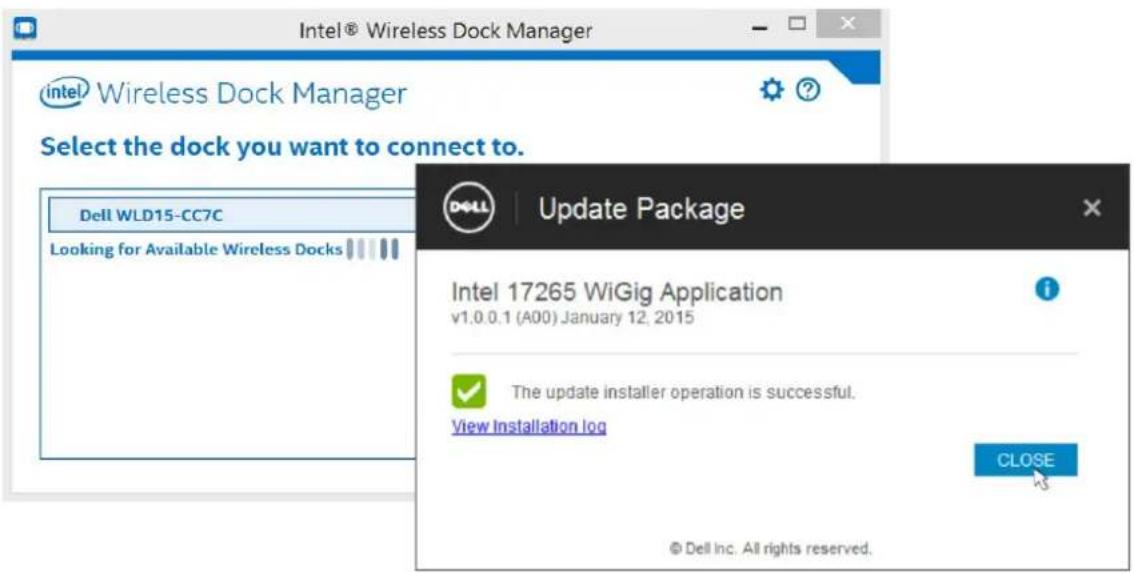Image resolution: width=1134 pixels, height=573 pixels.
Task: Open settings gear in Wireless Dock Manager
Action: coord(772,90)
